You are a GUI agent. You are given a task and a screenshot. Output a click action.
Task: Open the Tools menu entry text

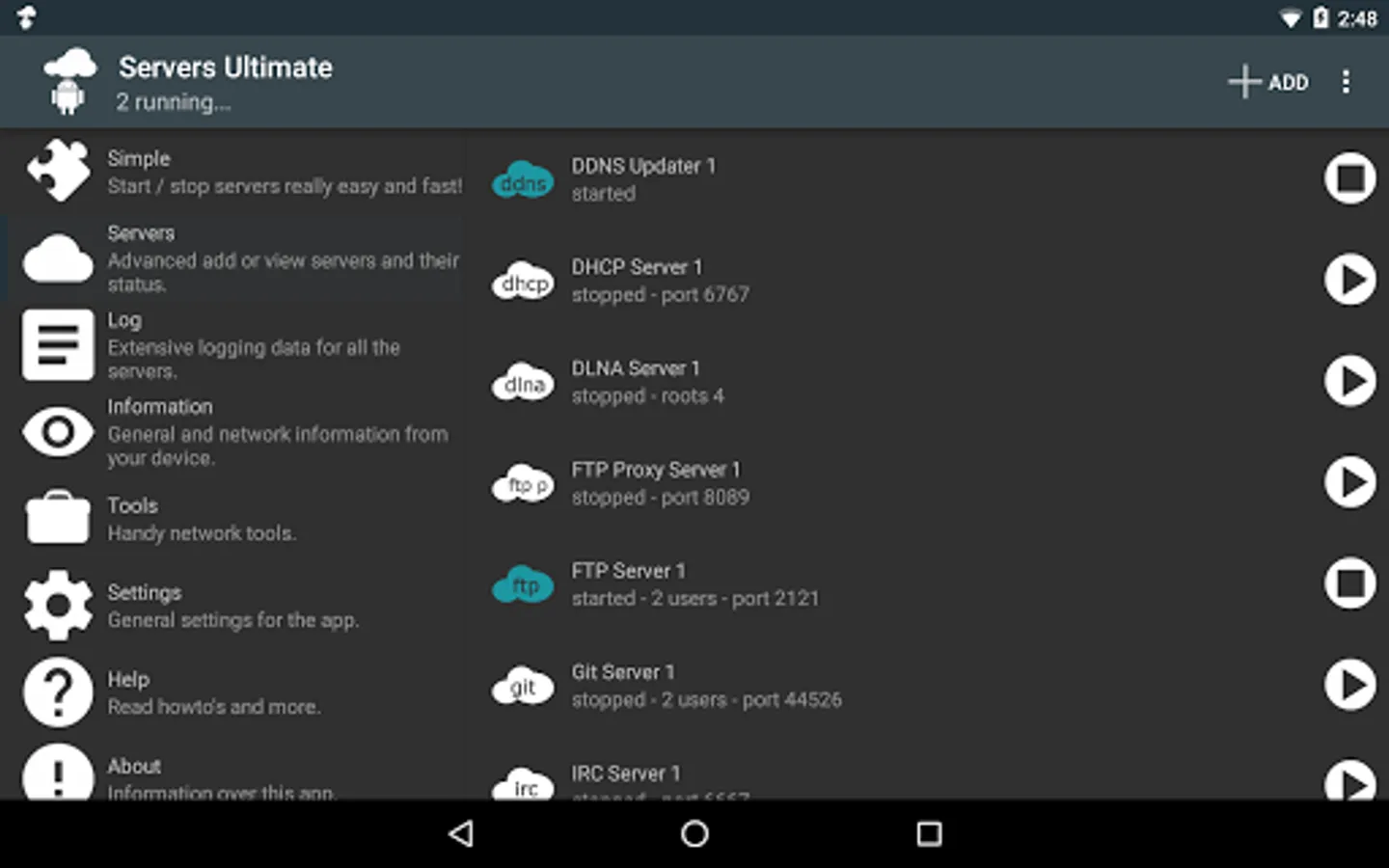click(132, 505)
